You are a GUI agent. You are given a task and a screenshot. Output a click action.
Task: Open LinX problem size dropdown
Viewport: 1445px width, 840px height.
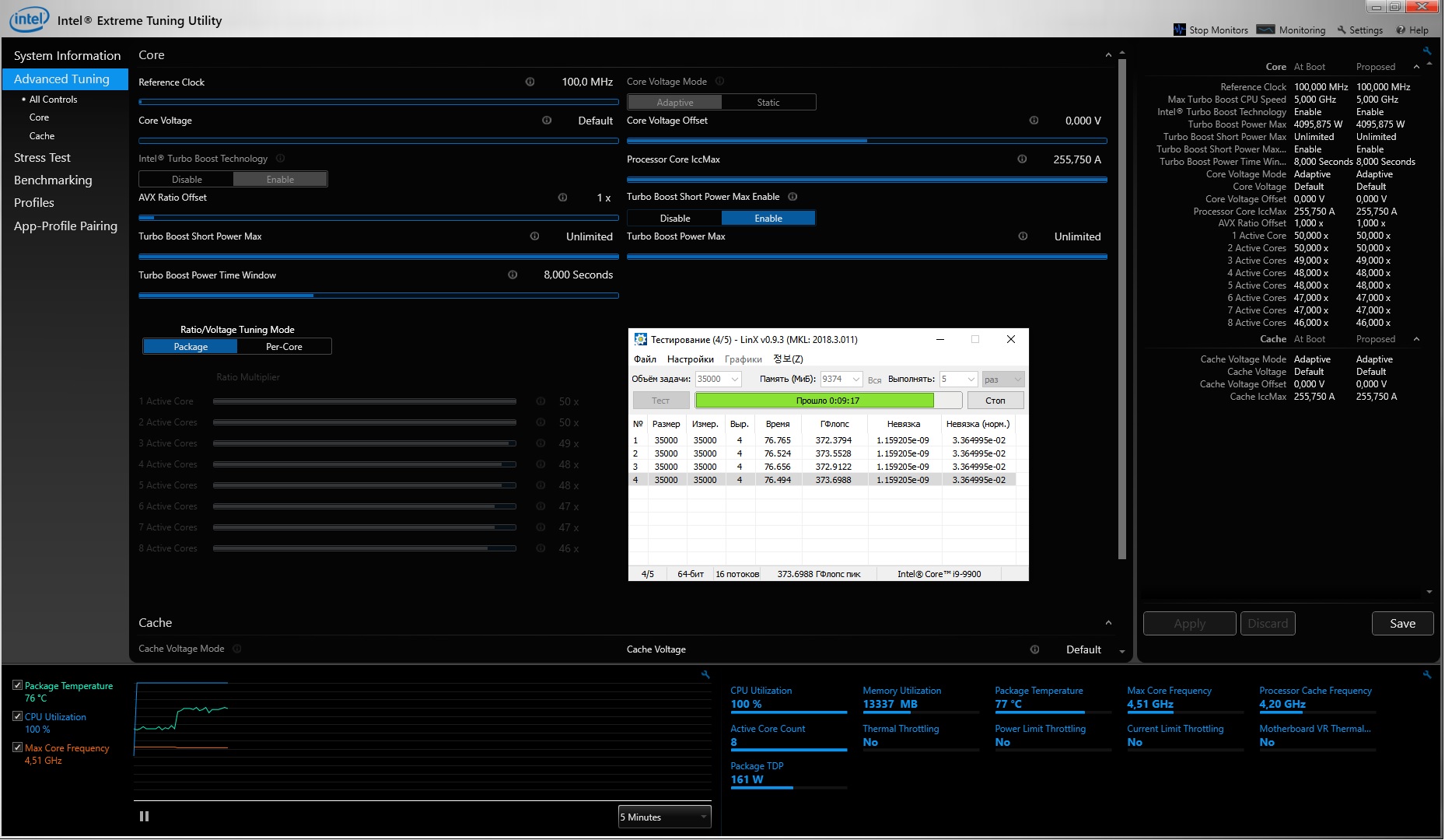(717, 379)
